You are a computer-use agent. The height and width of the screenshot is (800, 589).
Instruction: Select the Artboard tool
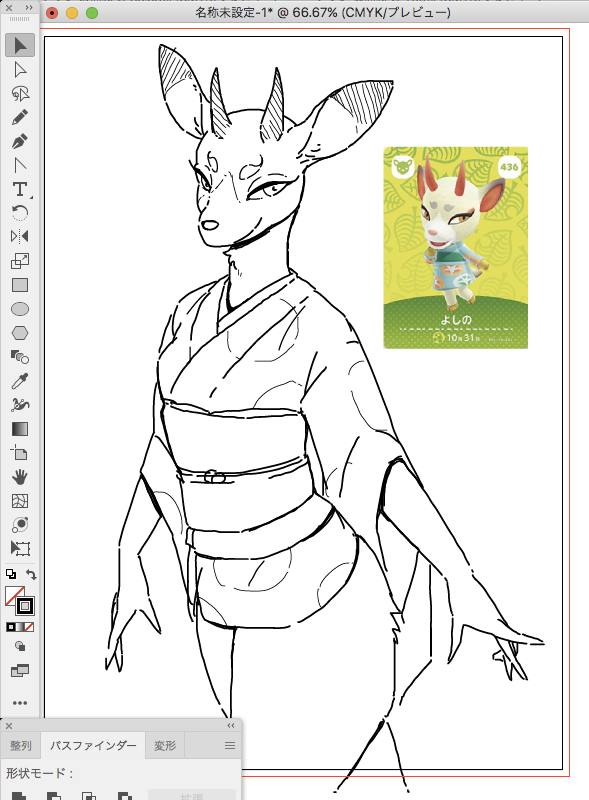pos(20,453)
